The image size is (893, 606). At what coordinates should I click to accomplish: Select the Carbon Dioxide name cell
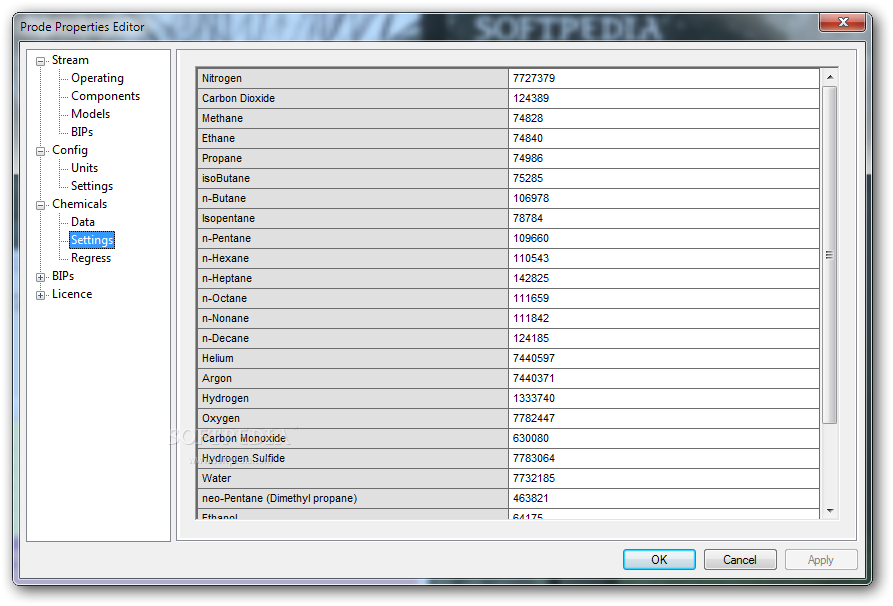[x=353, y=98]
